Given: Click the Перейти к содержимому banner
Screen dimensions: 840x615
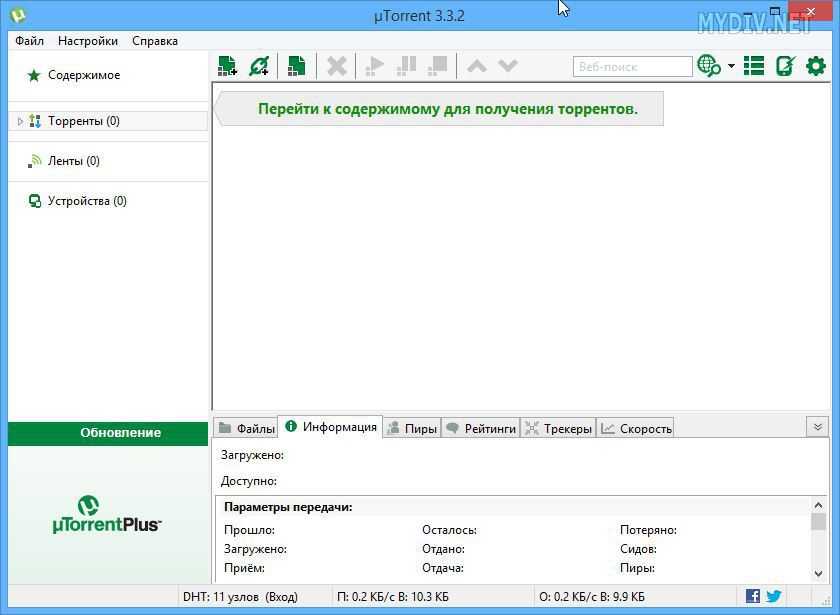Looking at the screenshot, I should coord(439,109).
